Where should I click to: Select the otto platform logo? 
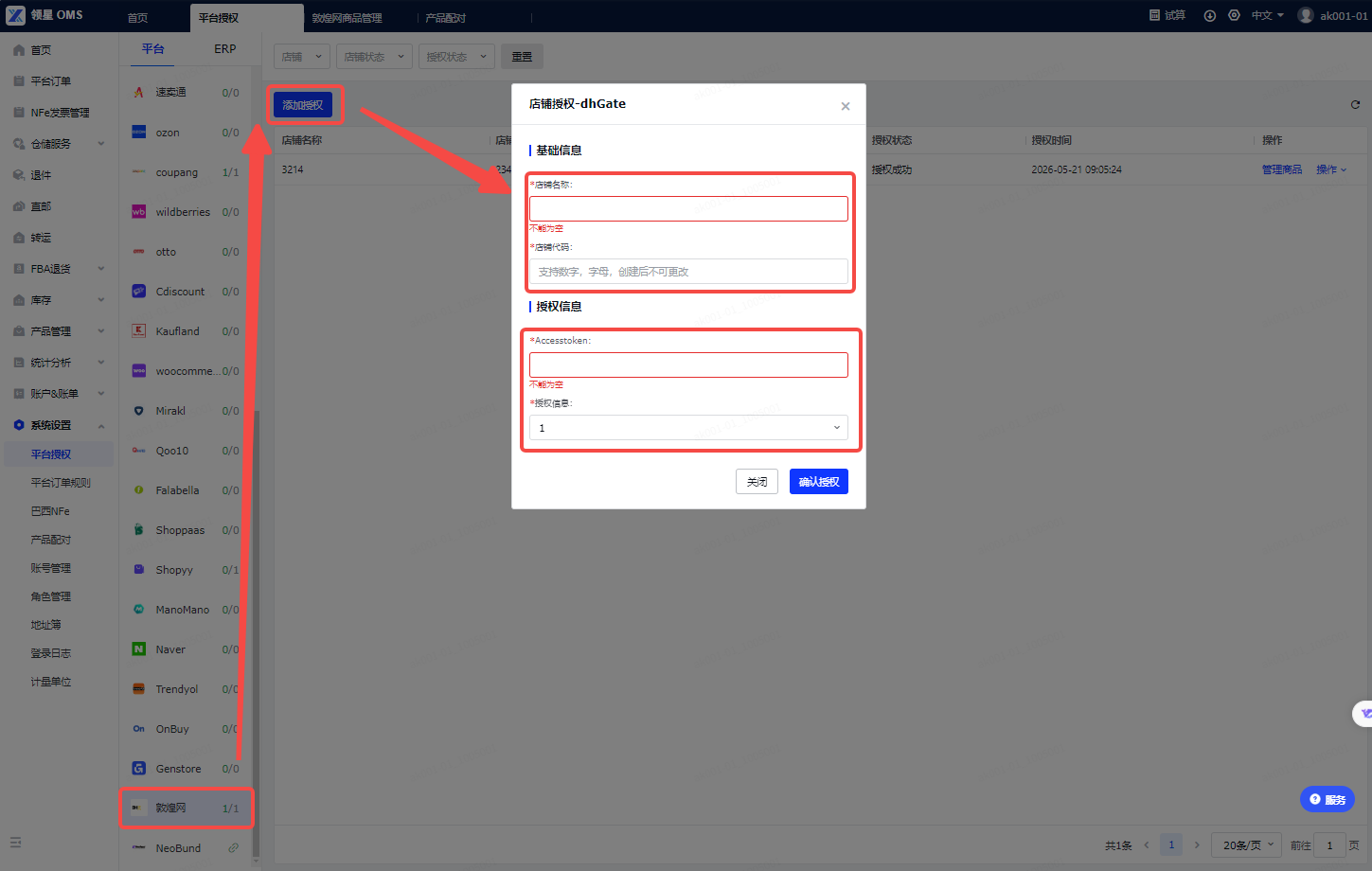click(x=138, y=252)
